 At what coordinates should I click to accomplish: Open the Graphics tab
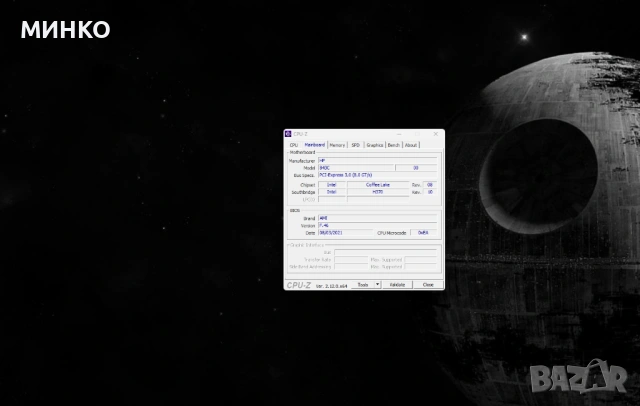coord(375,145)
